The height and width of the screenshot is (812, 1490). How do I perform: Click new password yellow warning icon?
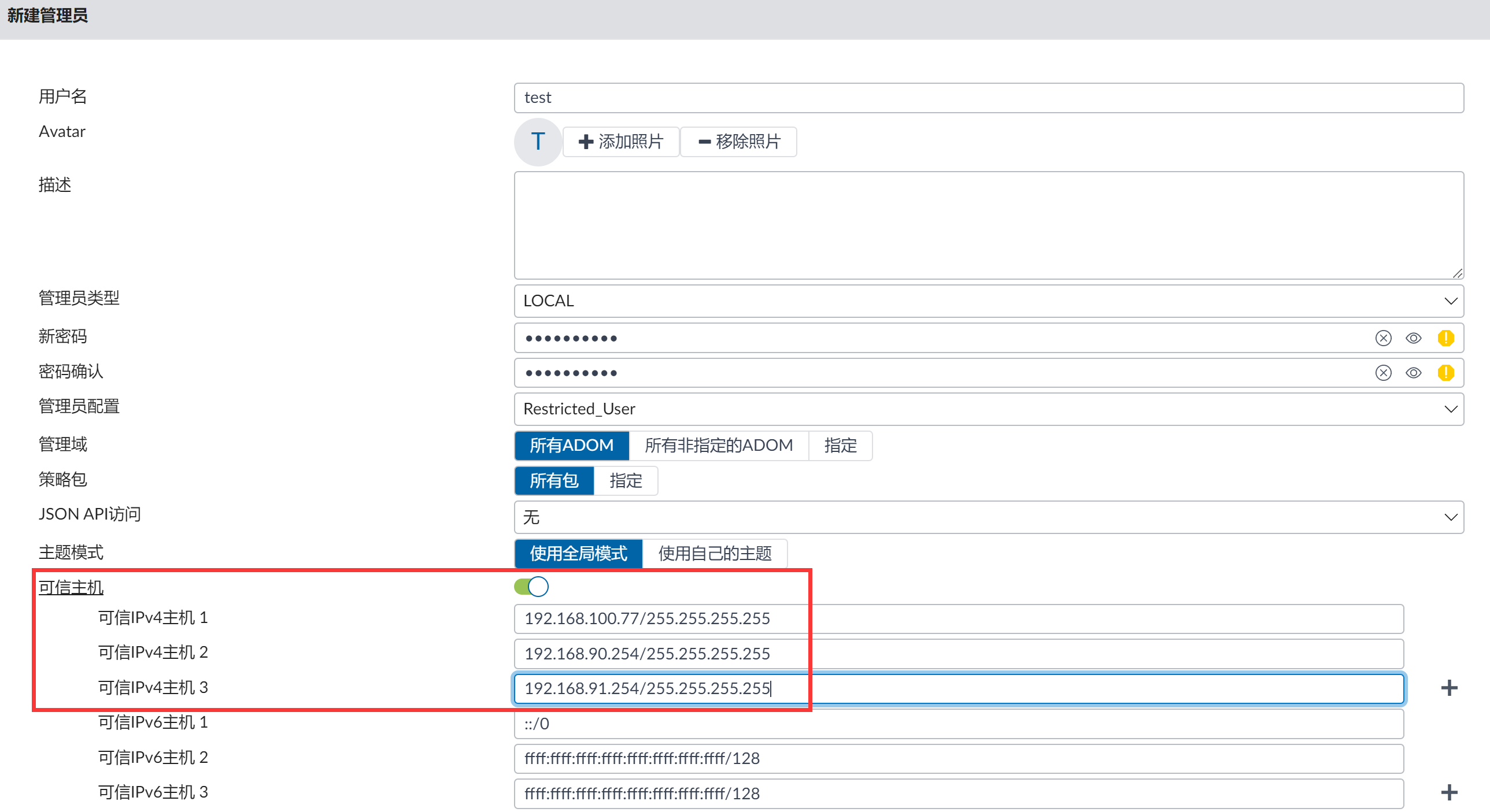click(x=1445, y=338)
